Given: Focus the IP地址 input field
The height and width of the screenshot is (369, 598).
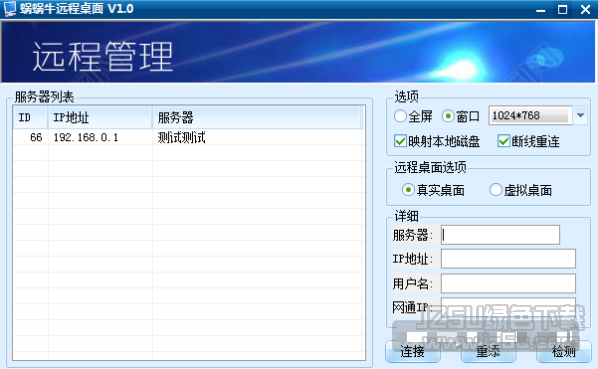Looking at the screenshot, I should click(508, 259).
